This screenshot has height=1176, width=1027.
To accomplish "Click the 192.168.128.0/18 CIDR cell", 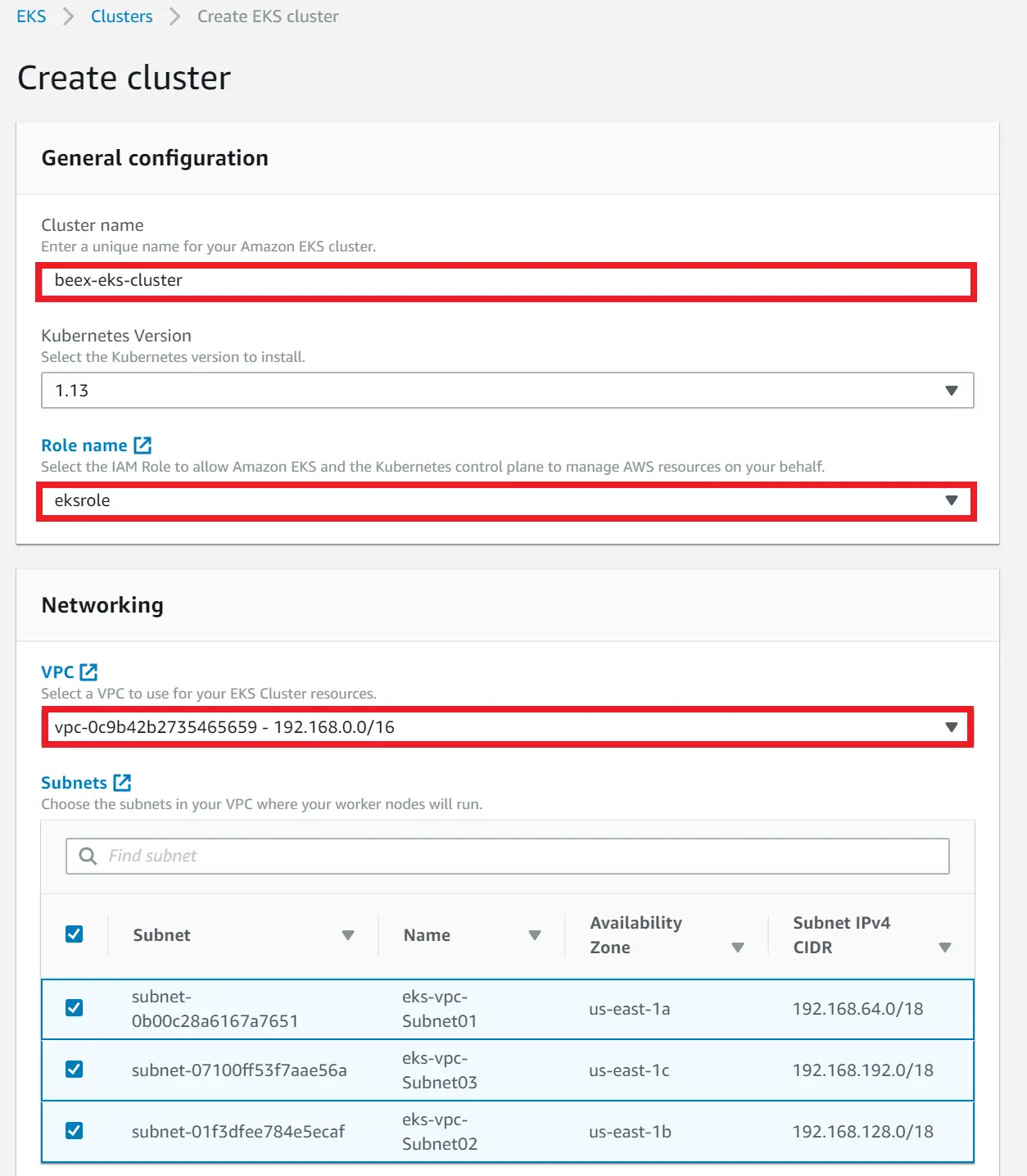I will point(863,1132).
